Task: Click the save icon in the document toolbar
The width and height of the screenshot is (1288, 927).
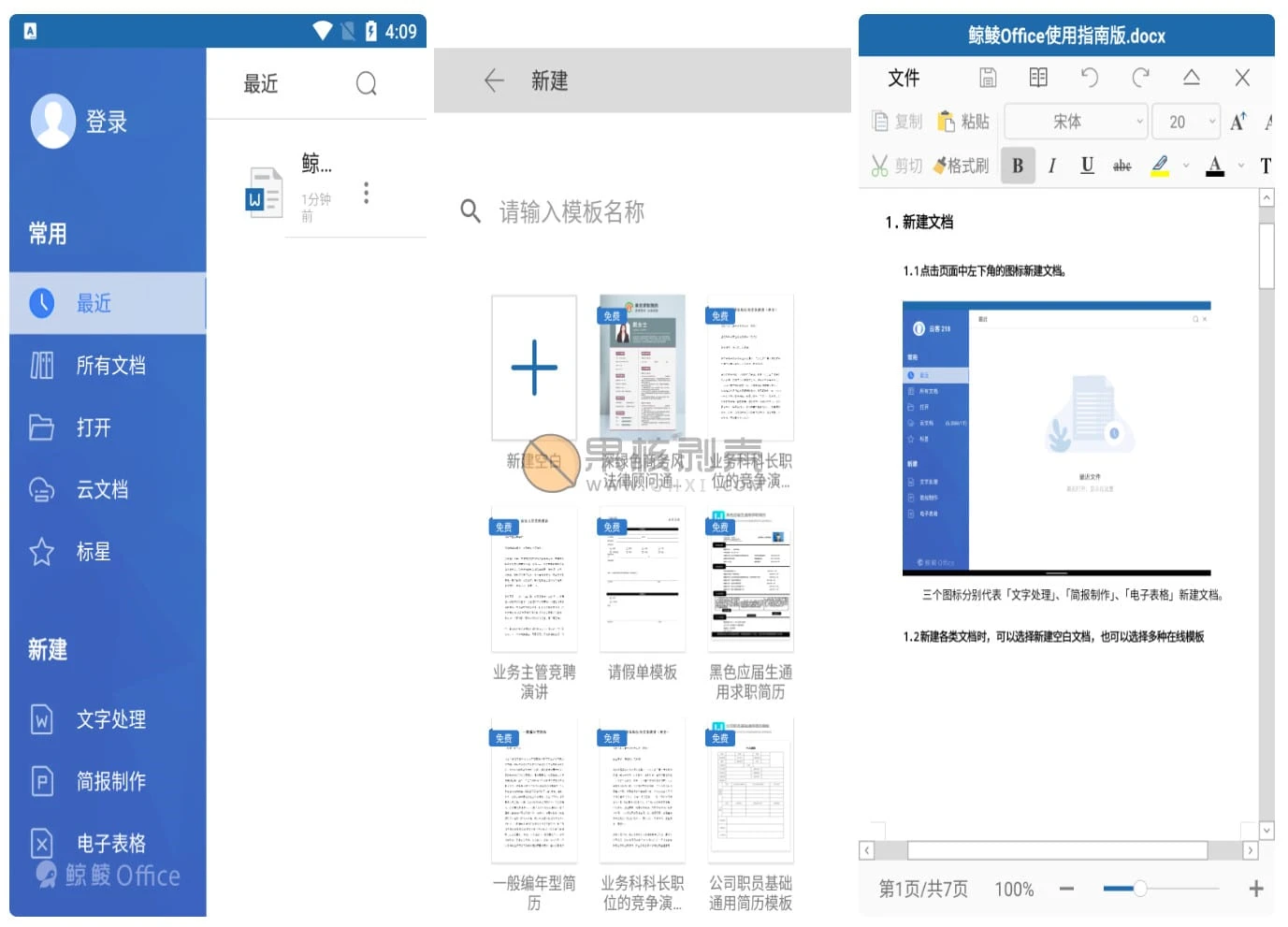Action: (x=988, y=78)
